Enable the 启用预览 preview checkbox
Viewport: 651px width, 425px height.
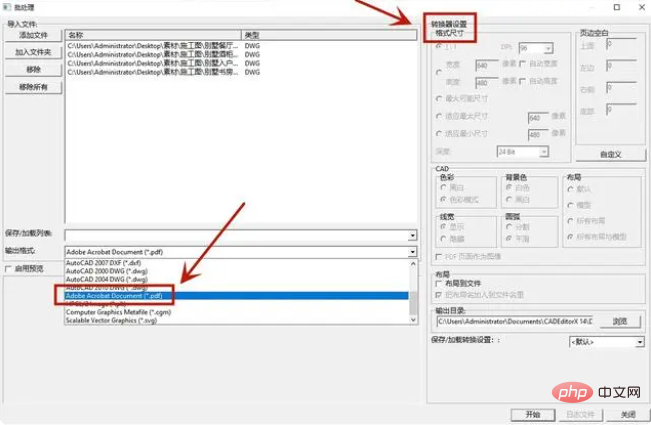point(8,269)
